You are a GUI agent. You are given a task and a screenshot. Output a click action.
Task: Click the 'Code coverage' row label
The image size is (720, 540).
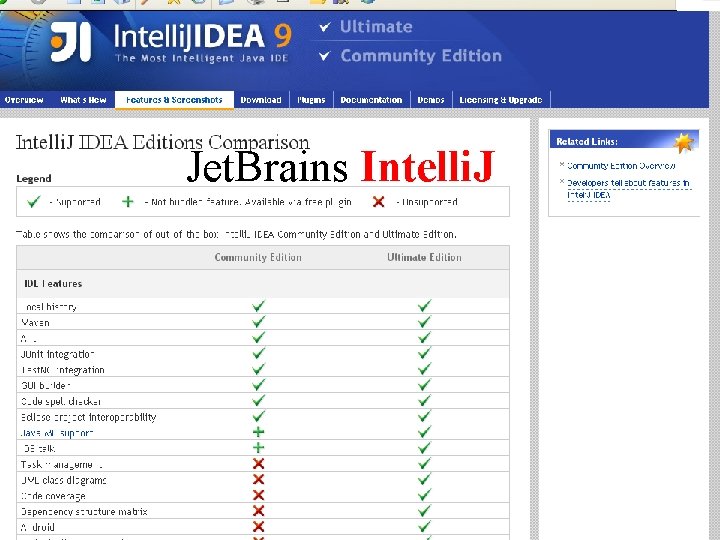[x=53, y=496]
